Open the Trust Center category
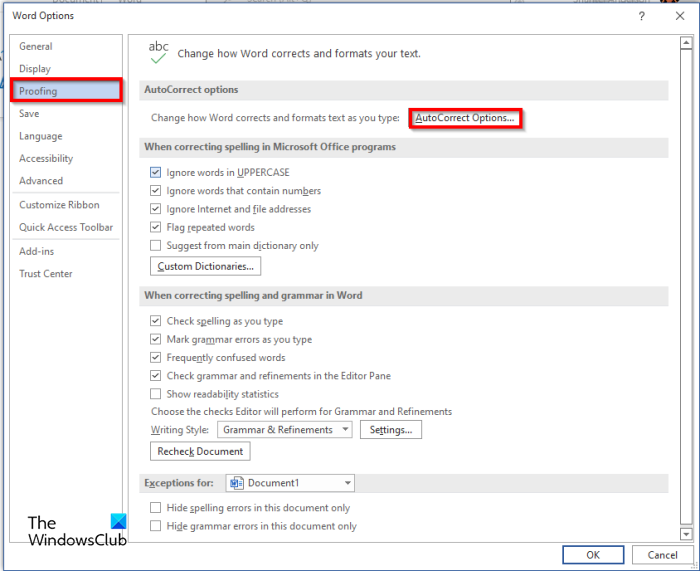The image size is (700, 571). tap(66, 274)
